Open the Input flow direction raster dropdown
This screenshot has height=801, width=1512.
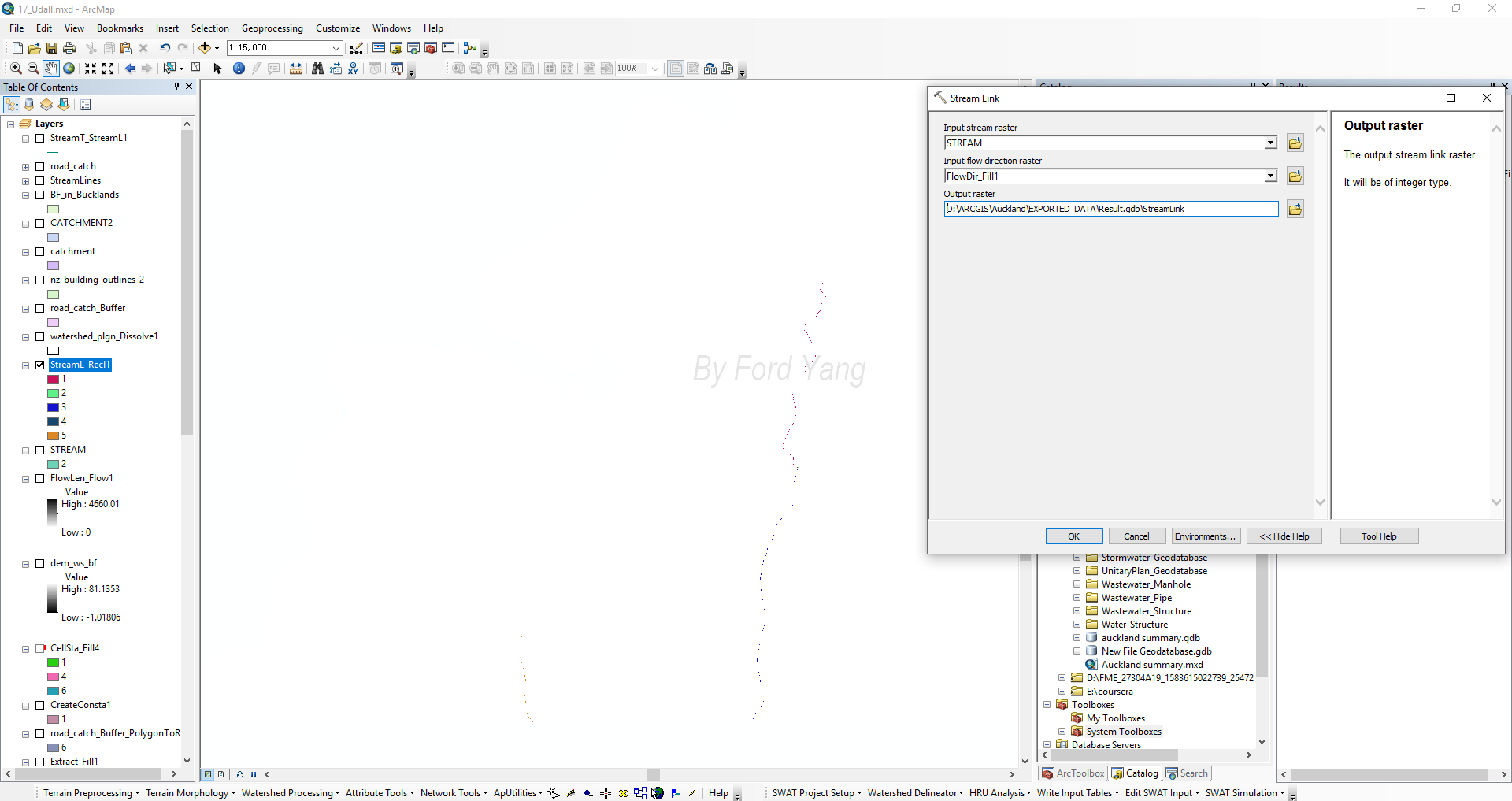coord(1270,176)
